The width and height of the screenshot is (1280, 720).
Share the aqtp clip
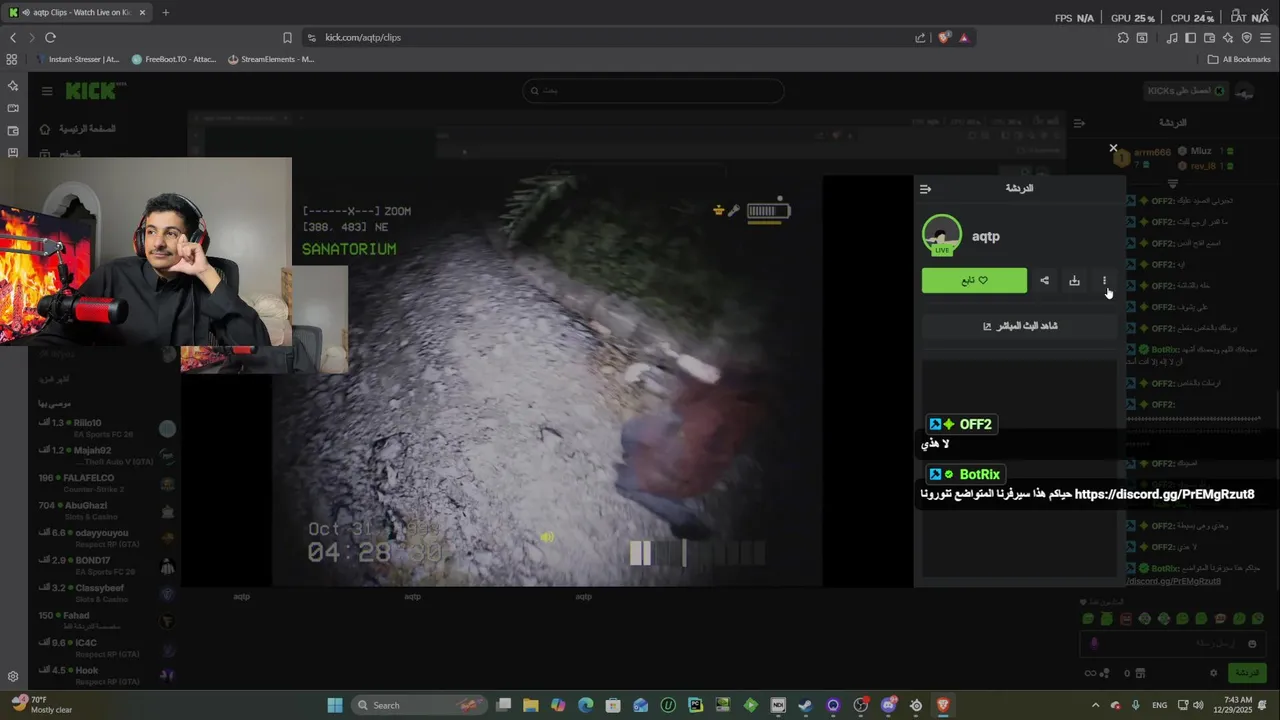[x=1044, y=281]
